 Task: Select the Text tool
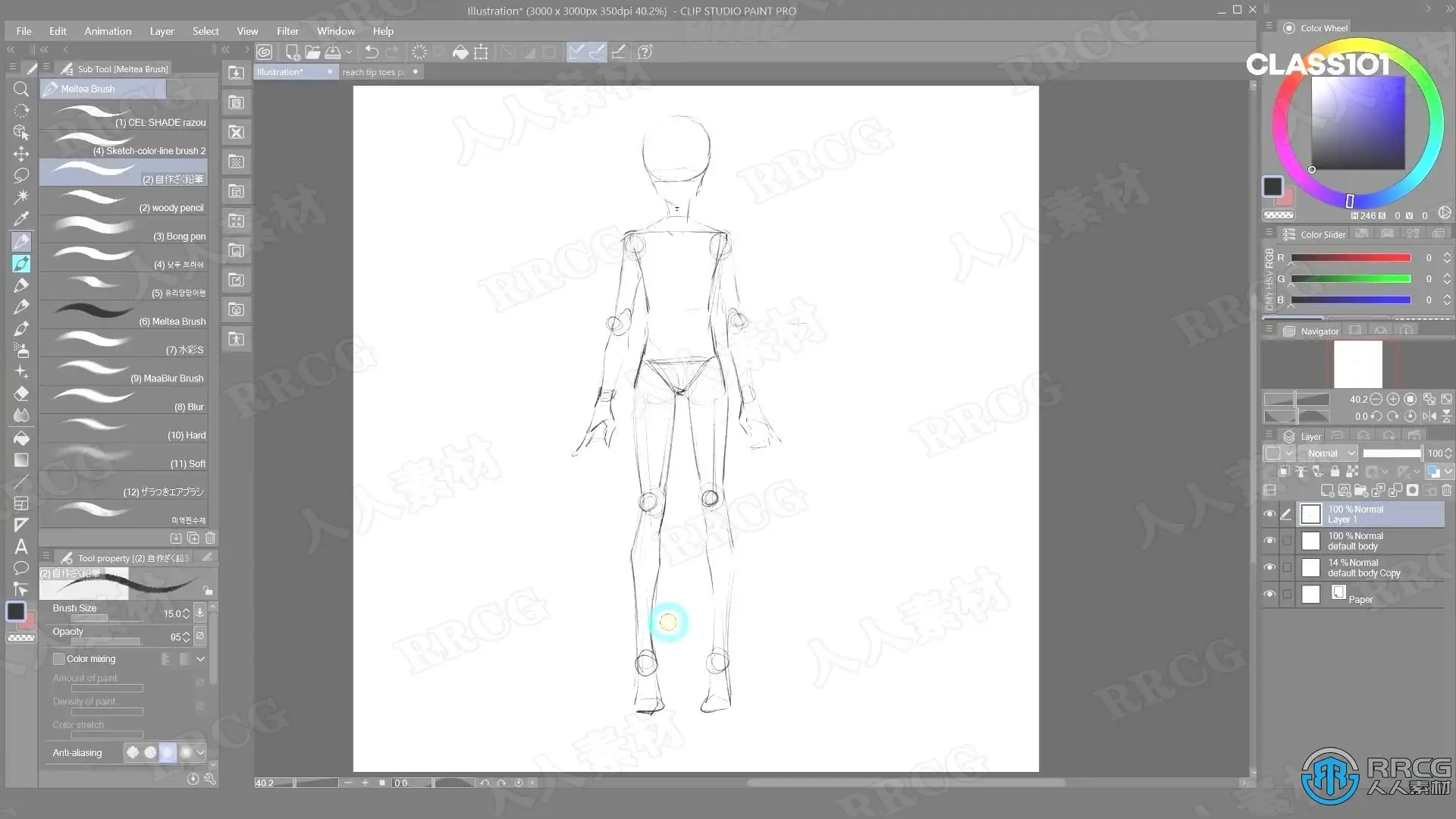pyautogui.click(x=21, y=546)
